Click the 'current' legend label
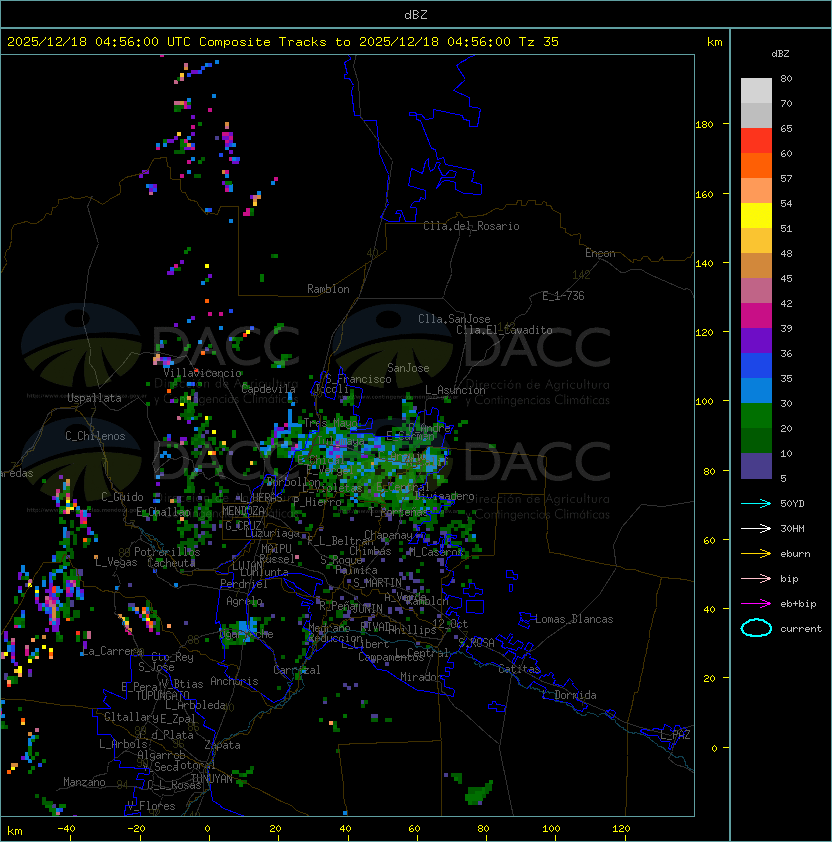832x842 pixels. coord(801,628)
